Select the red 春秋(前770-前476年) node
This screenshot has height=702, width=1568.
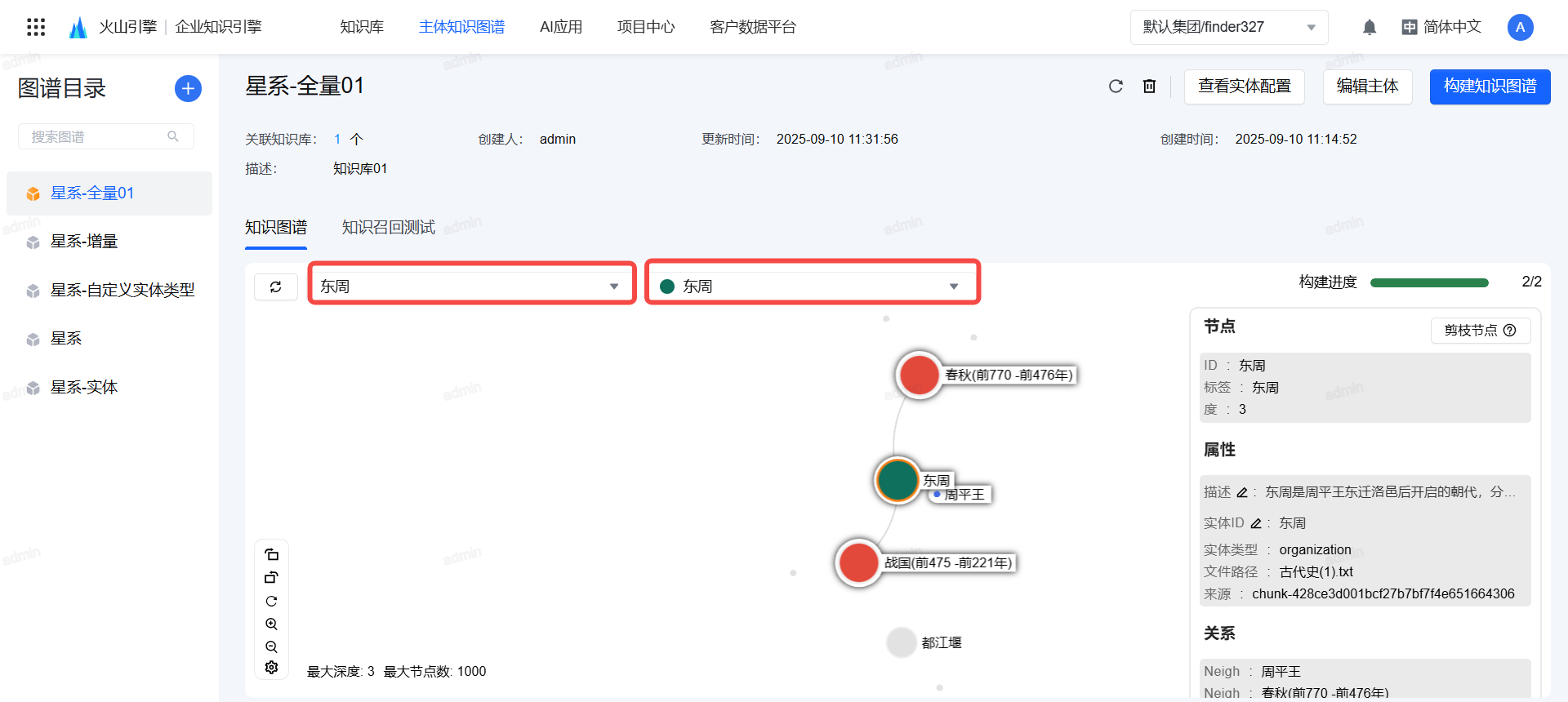point(919,375)
